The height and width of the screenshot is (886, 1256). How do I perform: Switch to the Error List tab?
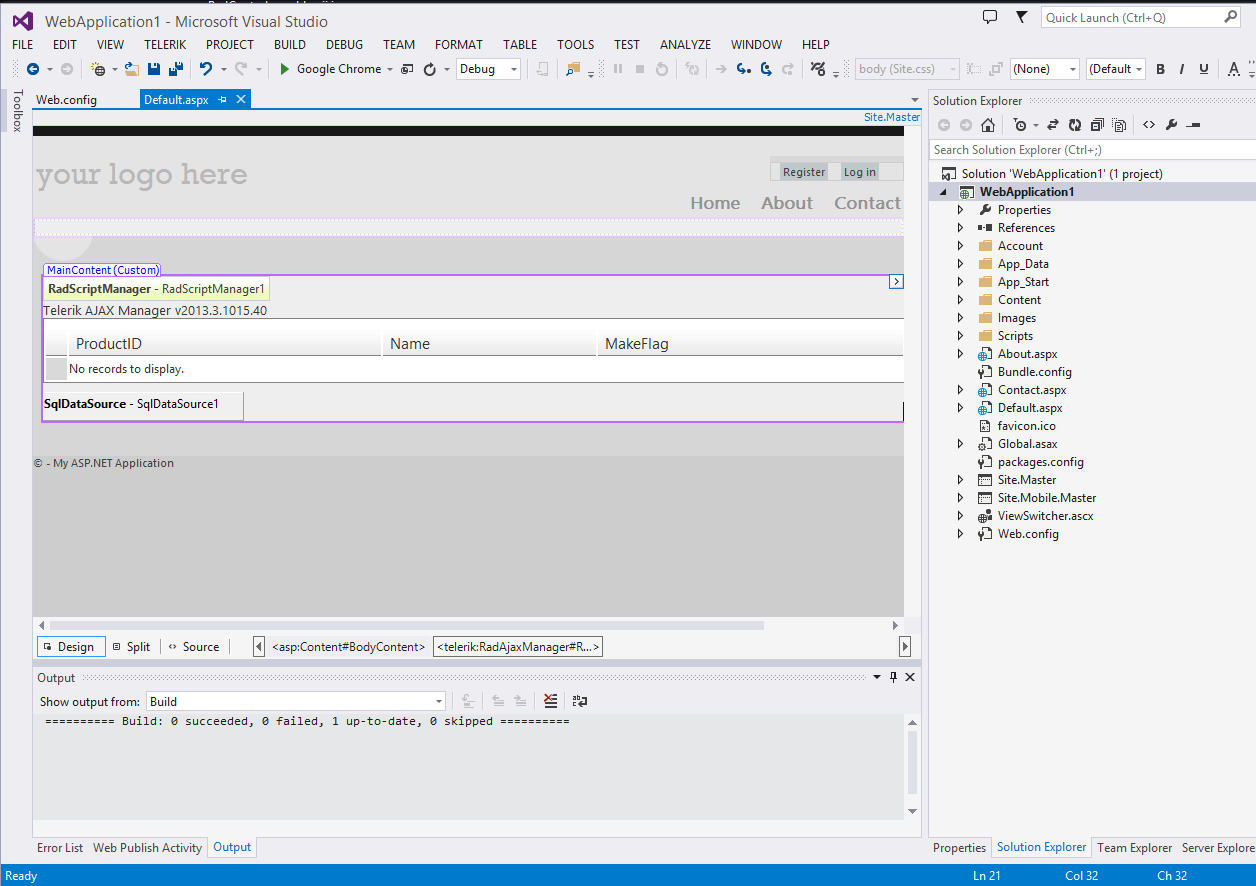(60, 848)
